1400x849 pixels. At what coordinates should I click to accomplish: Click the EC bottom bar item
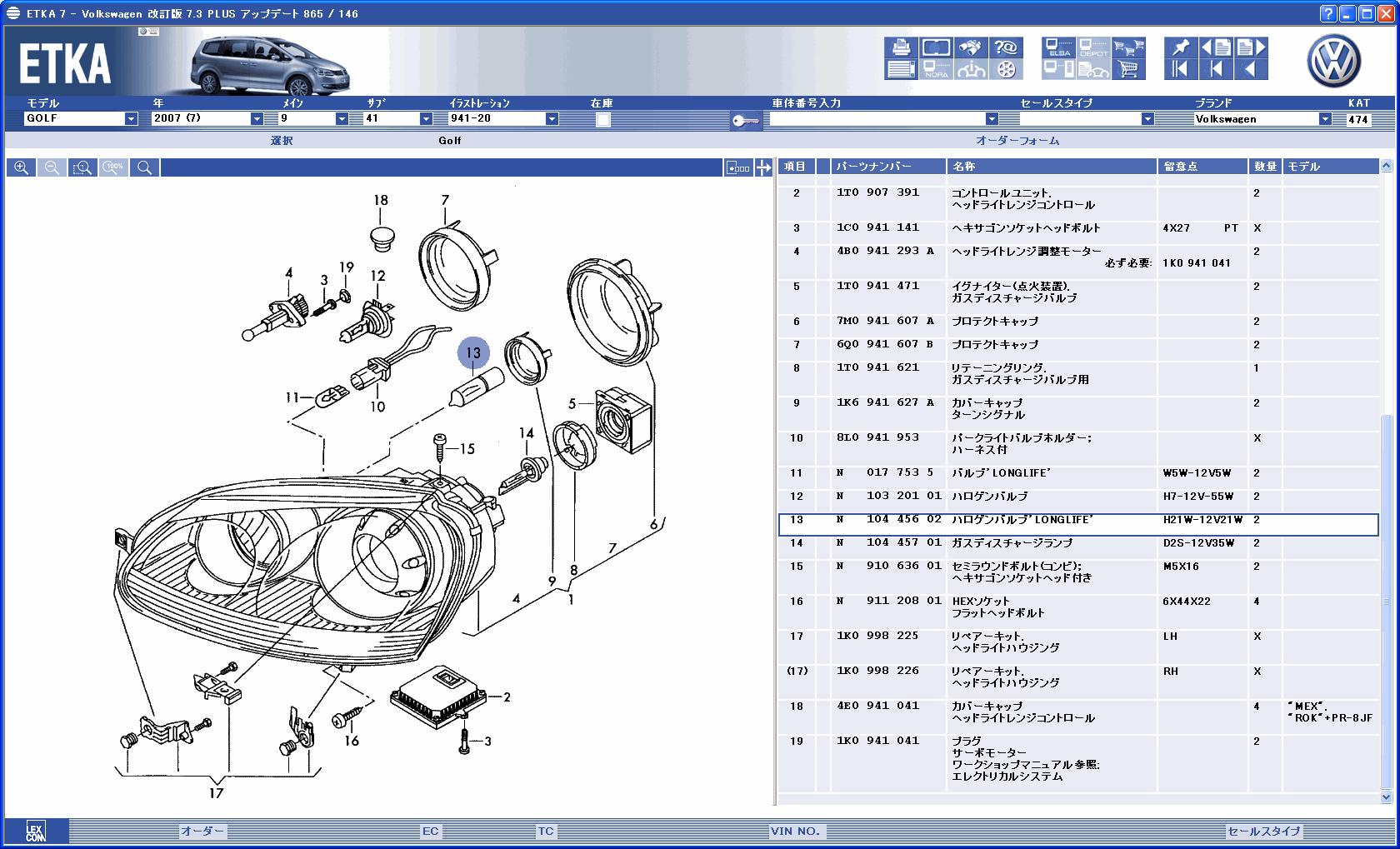[x=430, y=831]
